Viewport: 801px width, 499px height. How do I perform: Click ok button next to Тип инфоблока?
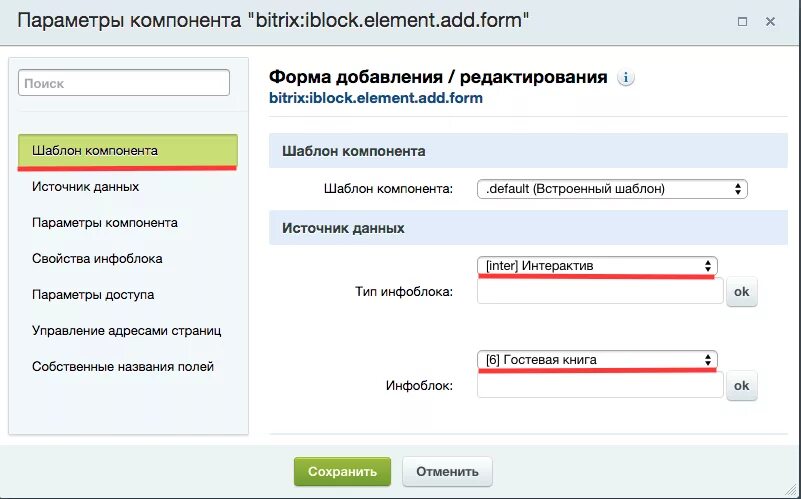tap(742, 292)
